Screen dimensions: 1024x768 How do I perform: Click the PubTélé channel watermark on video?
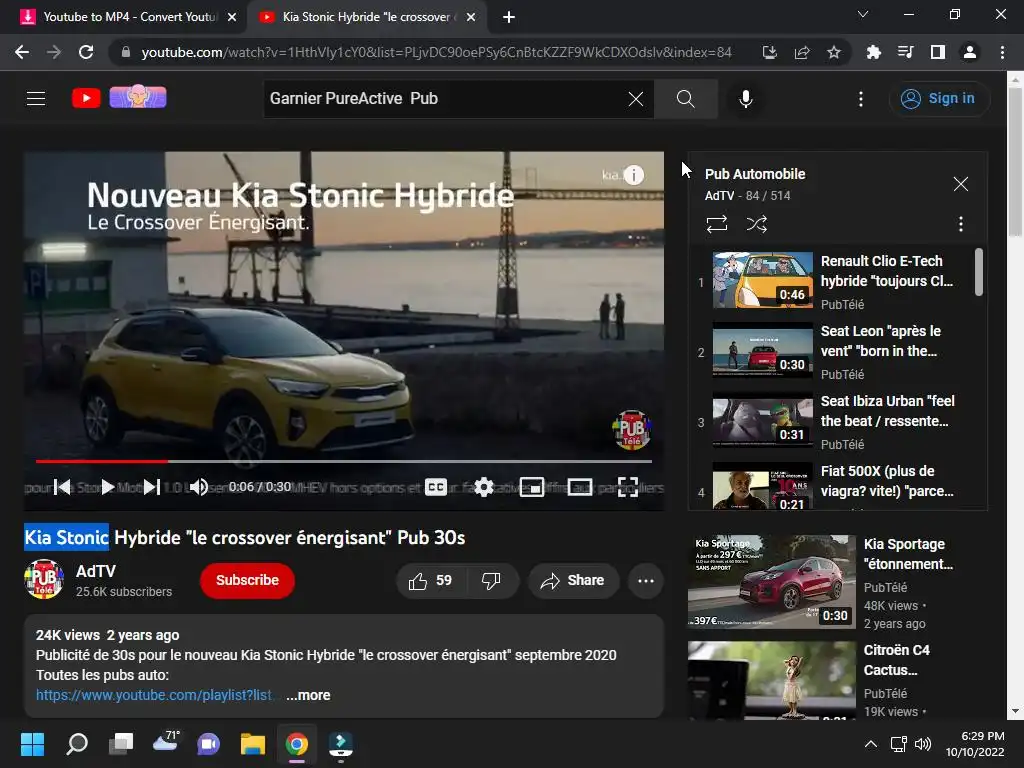[x=631, y=429]
